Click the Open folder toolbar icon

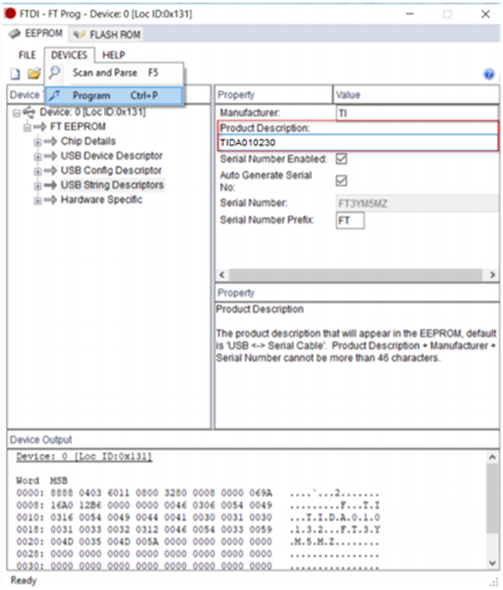33,73
